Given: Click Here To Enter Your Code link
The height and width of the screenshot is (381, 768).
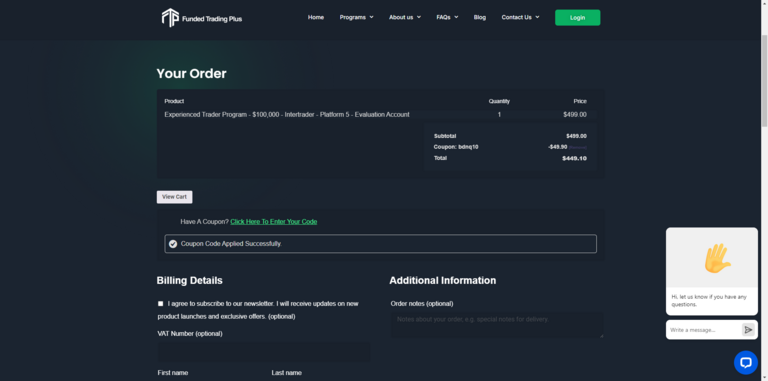Looking at the screenshot, I should 273,221.
